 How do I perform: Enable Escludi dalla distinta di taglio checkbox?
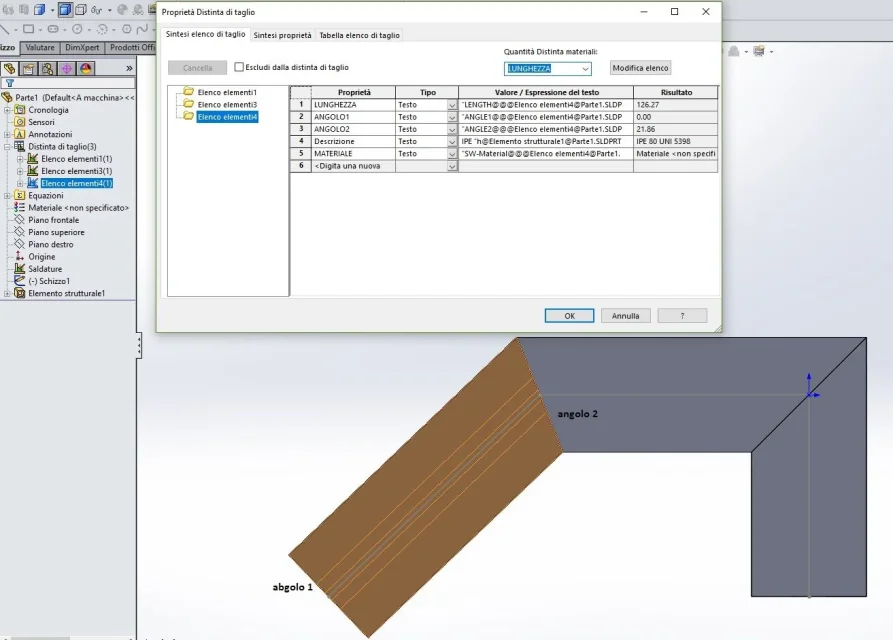pyautogui.click(x=239, y=67)
